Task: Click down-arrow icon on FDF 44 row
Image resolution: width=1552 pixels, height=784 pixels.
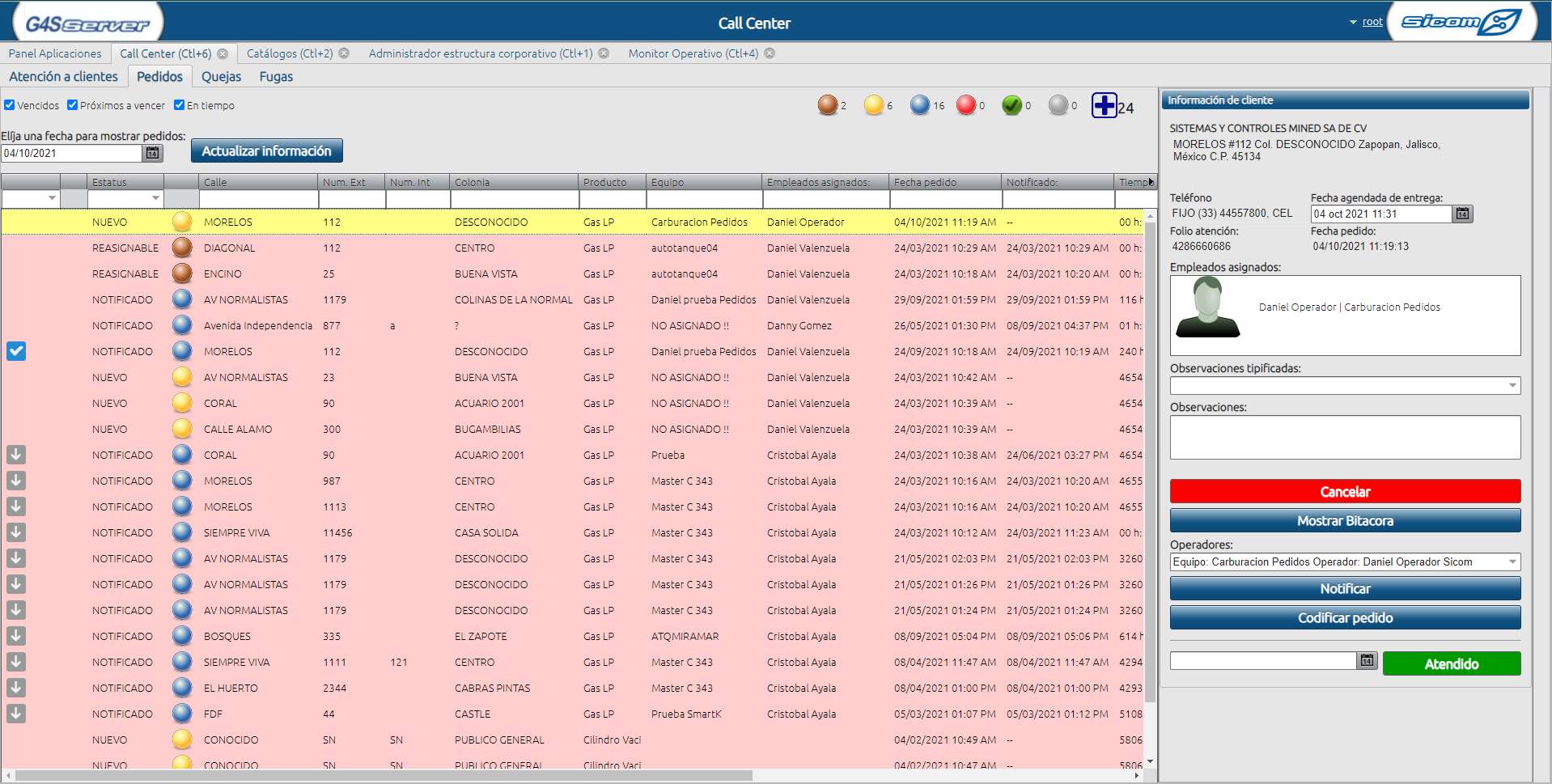Action: 16,714
